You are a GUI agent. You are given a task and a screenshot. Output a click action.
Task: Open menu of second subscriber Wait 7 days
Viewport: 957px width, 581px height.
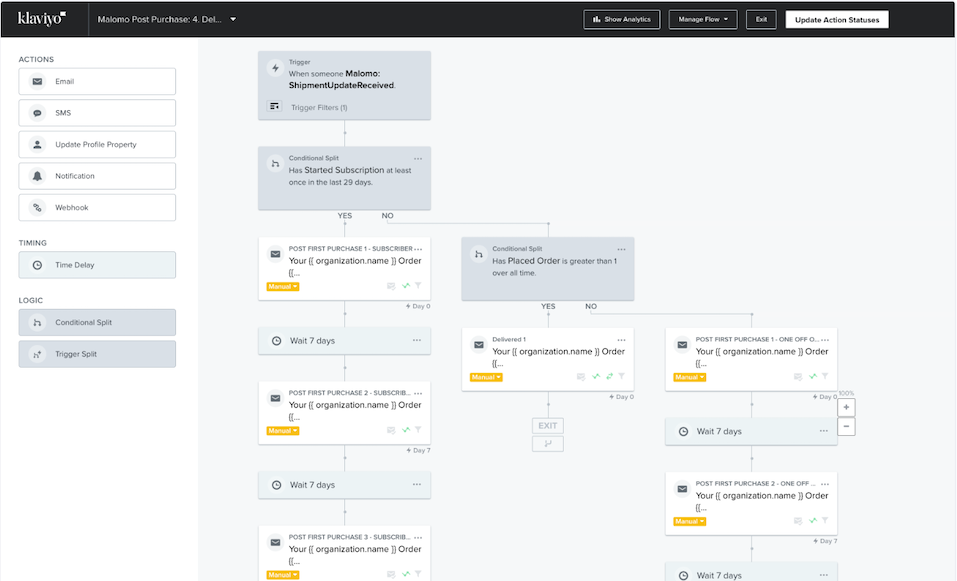[417, 485]
